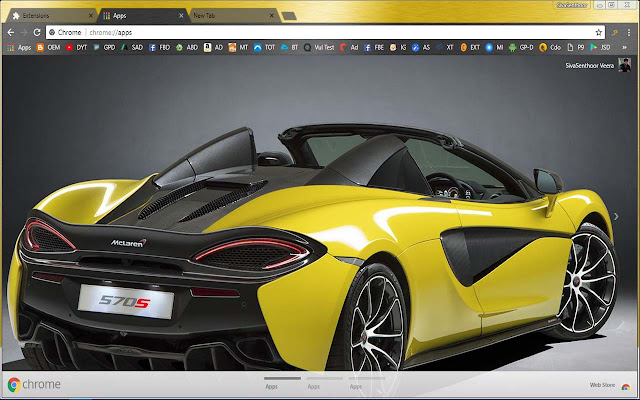Expand the bookmarks overflow chevron

624,47
